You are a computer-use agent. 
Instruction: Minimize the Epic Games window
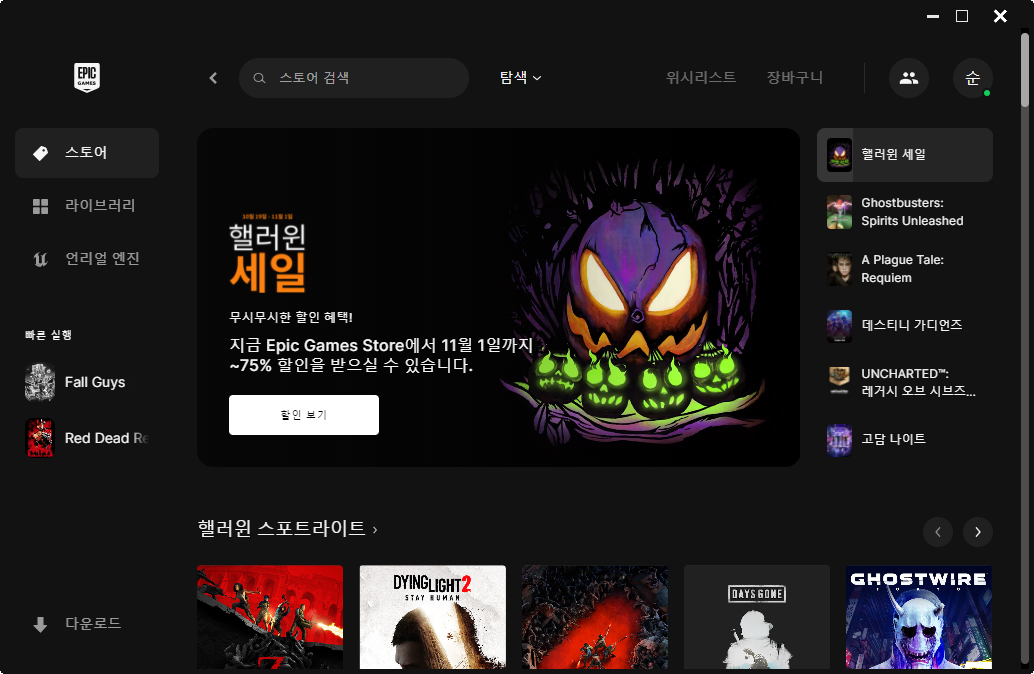click(x=932, y=16)
